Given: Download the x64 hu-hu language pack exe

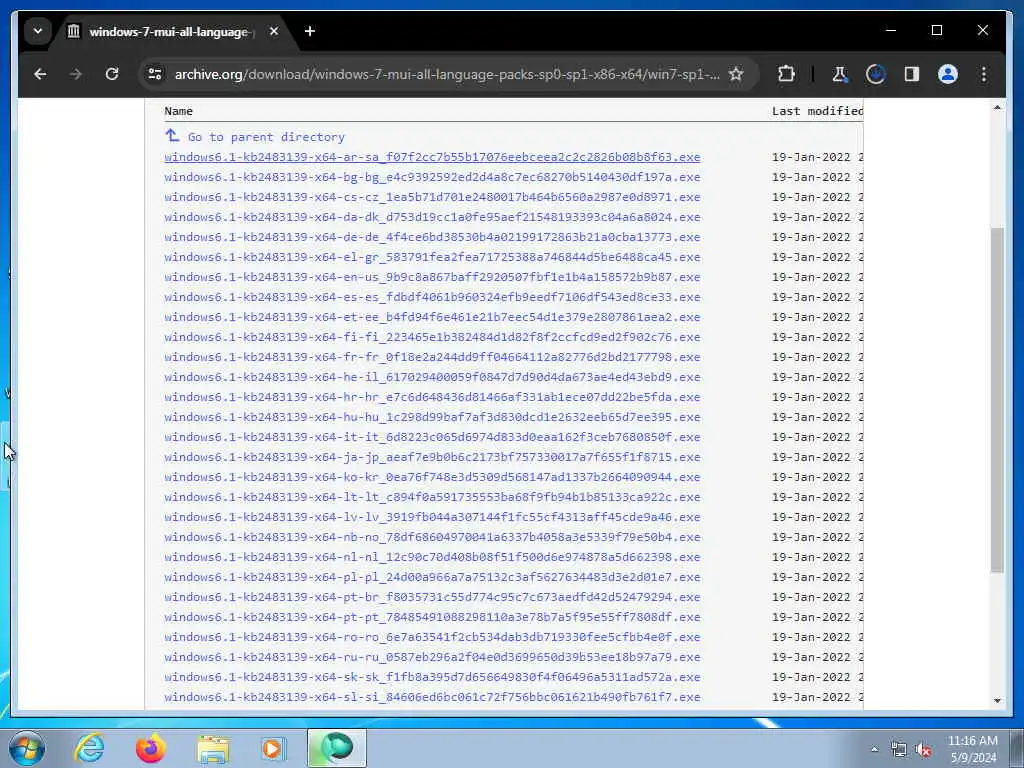Looking at the screenshot, I should pyautogui.click(x=432, y=417).
